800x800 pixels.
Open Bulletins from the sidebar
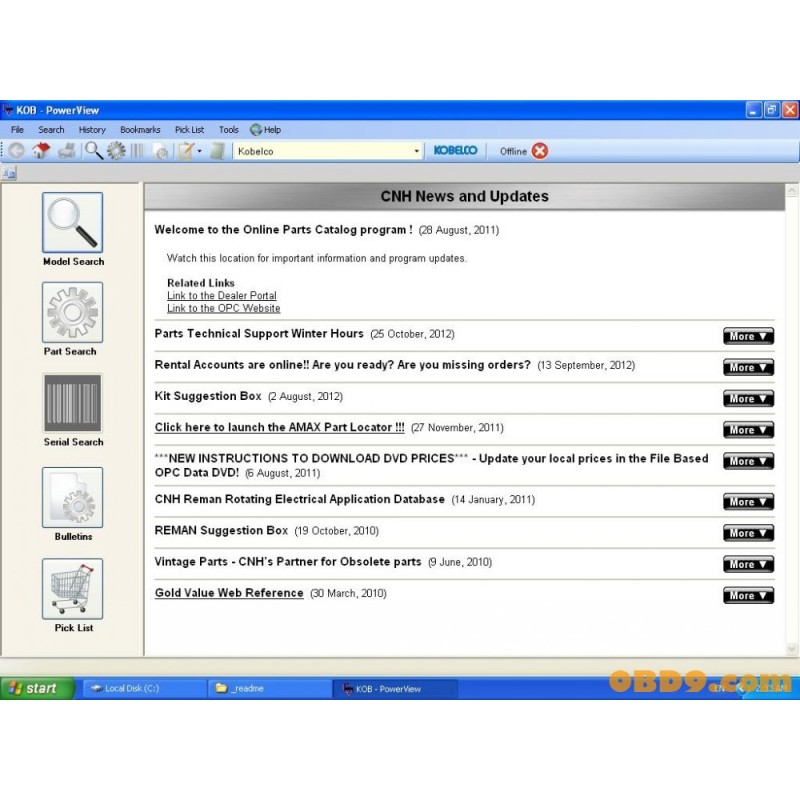[72, 497]
